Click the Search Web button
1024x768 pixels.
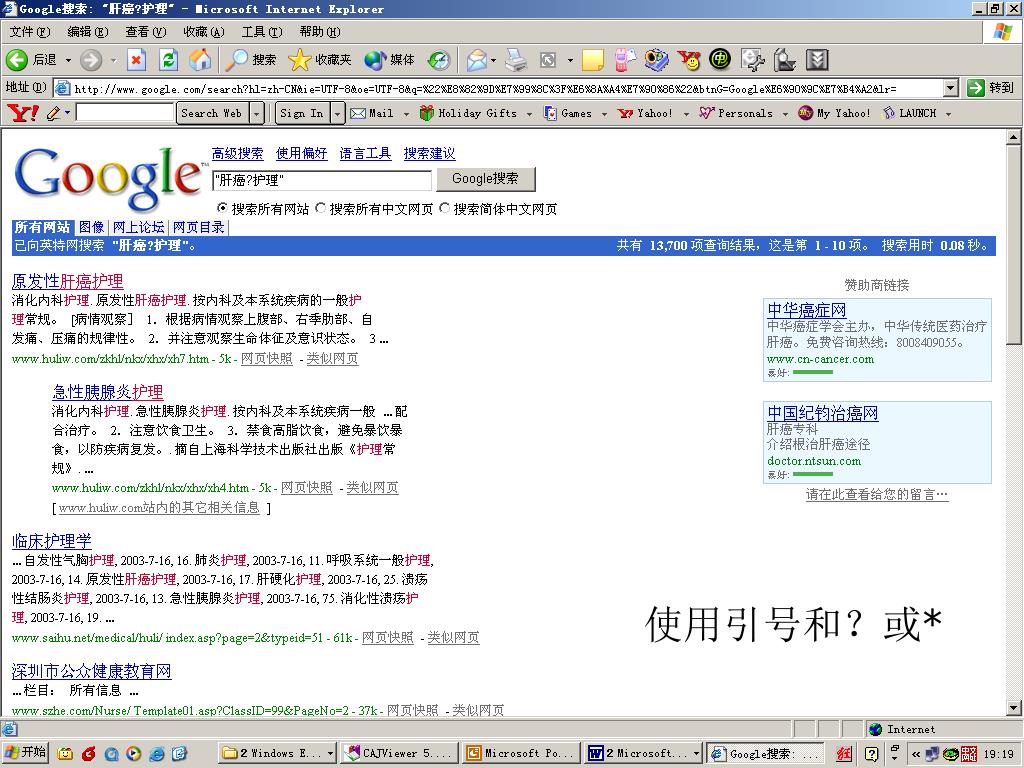(212, 114)
